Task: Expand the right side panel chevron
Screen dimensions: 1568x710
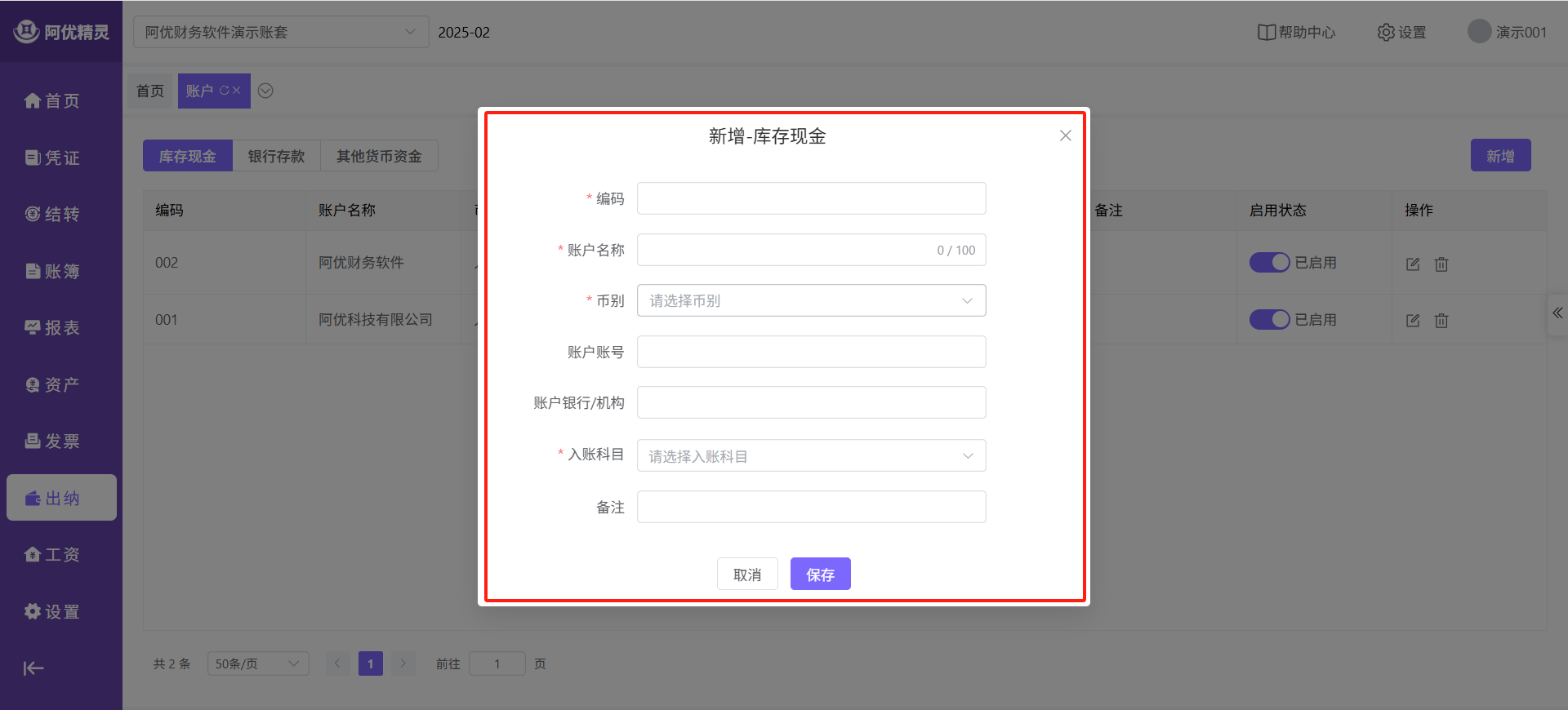Action: [x=1557, y=313]
